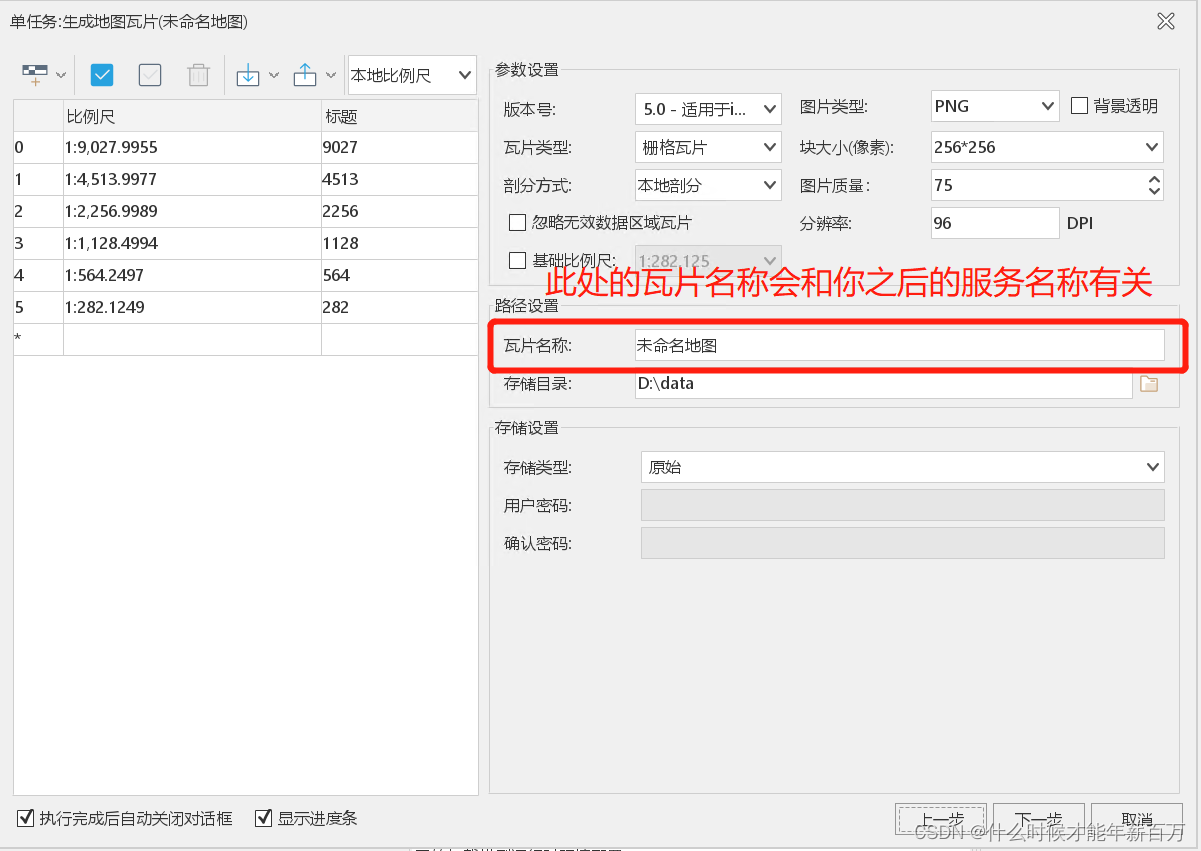Viewport: 1201px width, 851px height.
Task: Open the folder browser for 存储目录
Action: (1148, 383)
